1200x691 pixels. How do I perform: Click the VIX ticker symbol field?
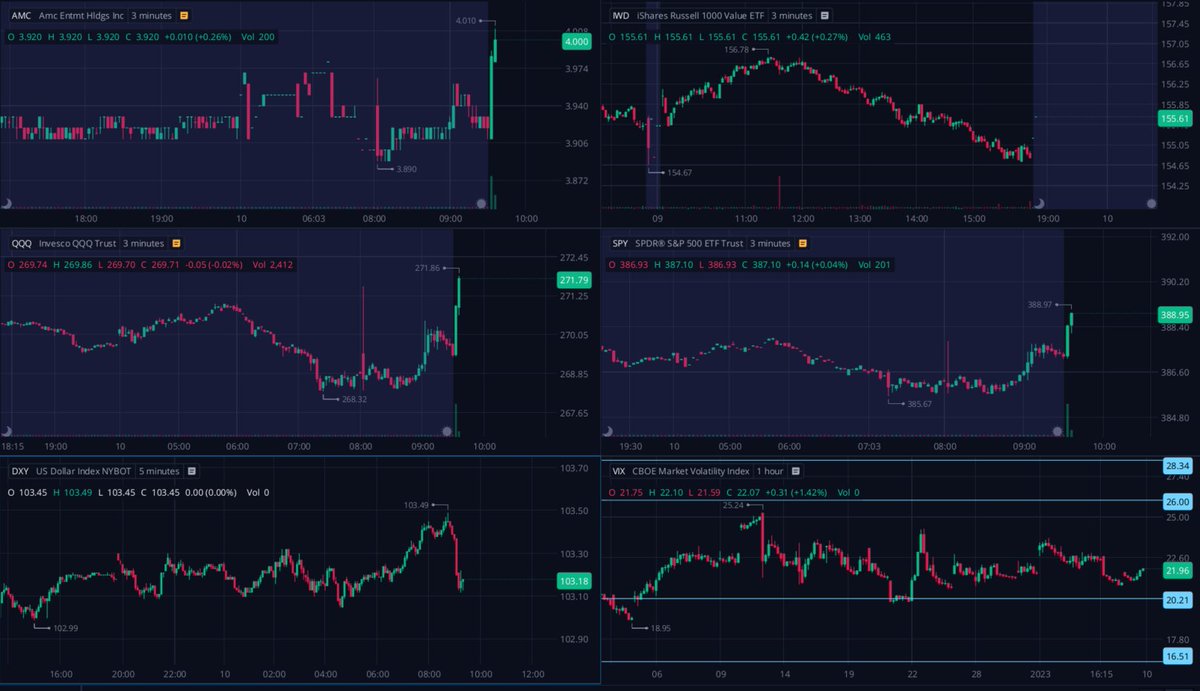(618, 470)
